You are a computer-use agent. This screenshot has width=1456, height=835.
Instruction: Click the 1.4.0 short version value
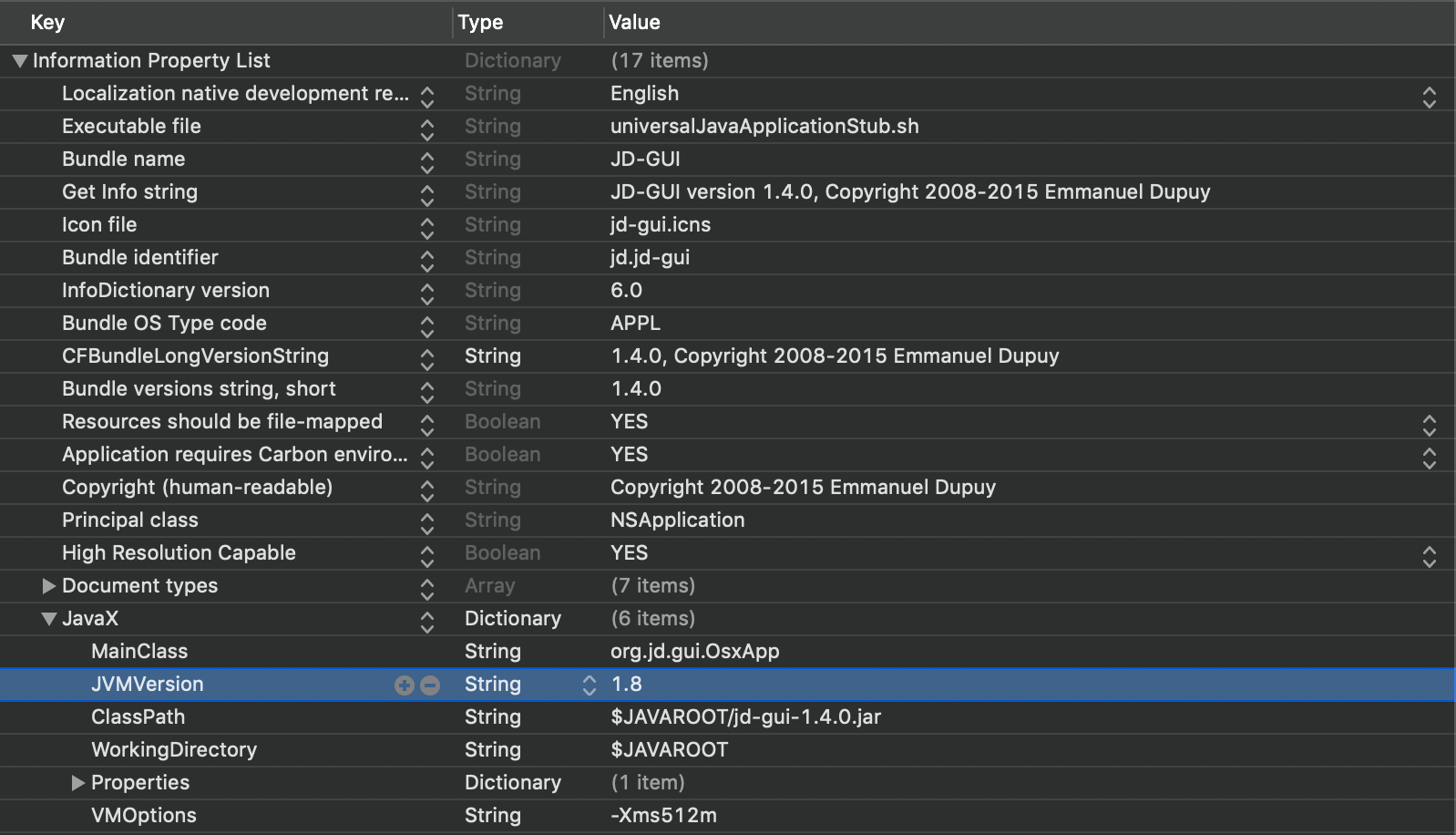[x=636, y=389]
